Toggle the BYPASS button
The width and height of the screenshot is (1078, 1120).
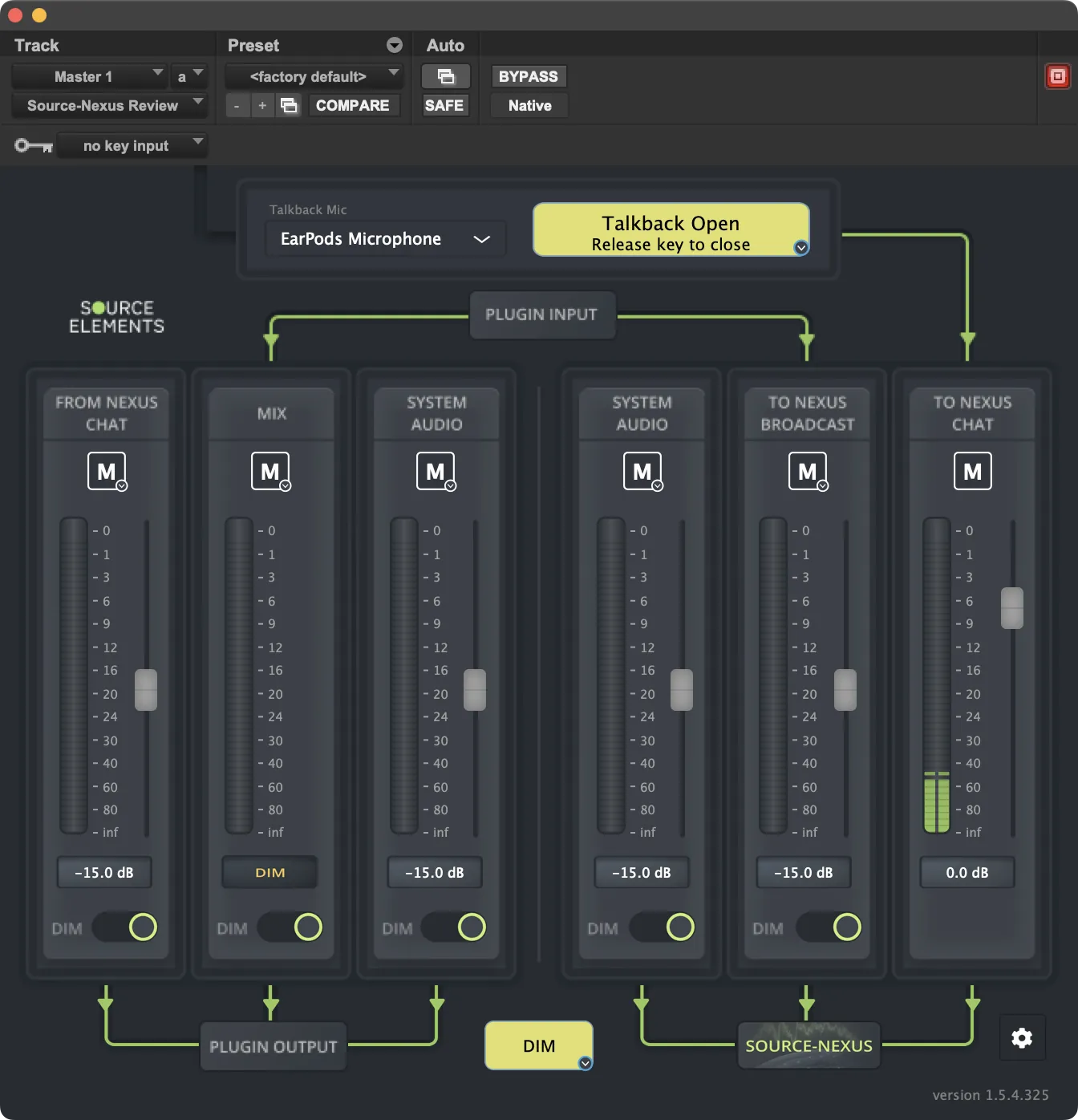pos(529,76)
